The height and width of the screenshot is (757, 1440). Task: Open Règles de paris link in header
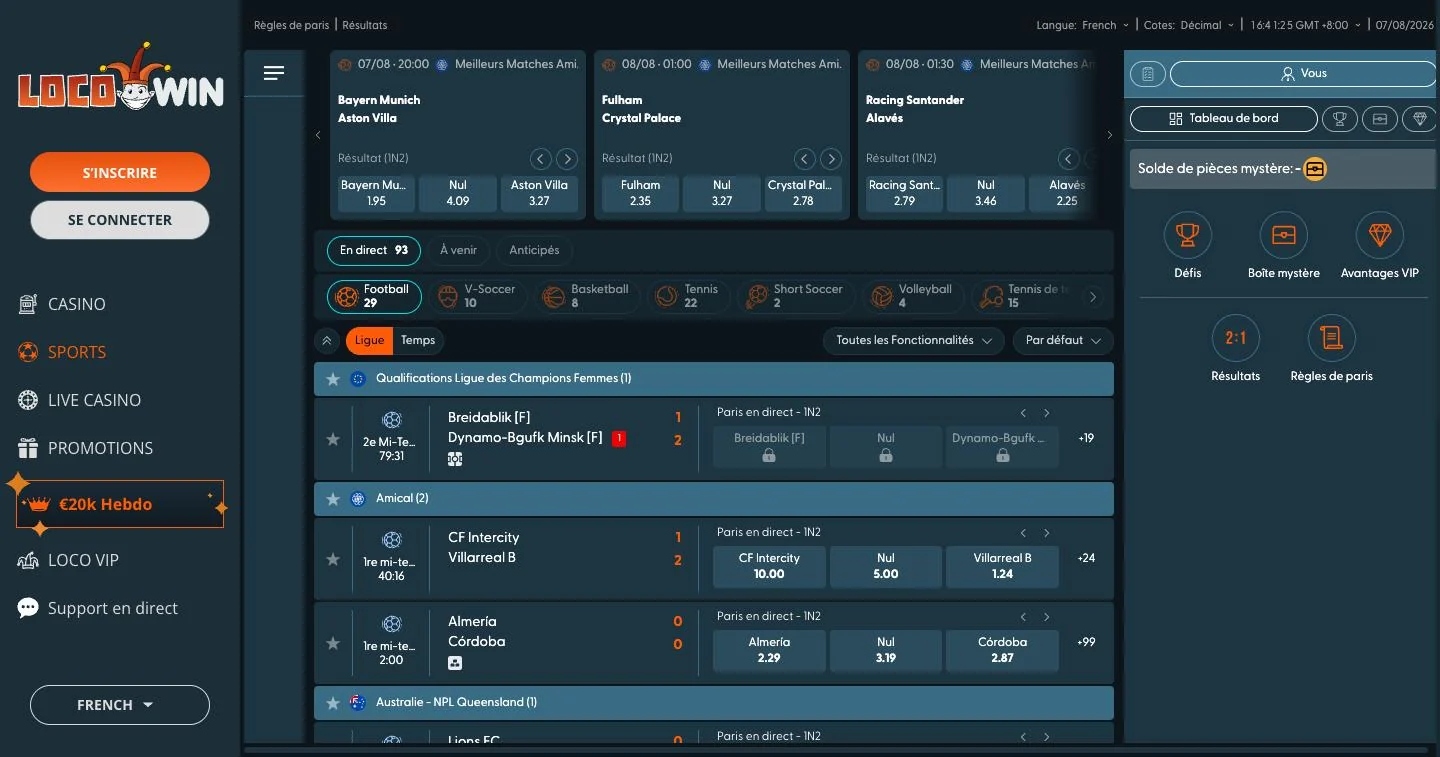click(292, 25)
